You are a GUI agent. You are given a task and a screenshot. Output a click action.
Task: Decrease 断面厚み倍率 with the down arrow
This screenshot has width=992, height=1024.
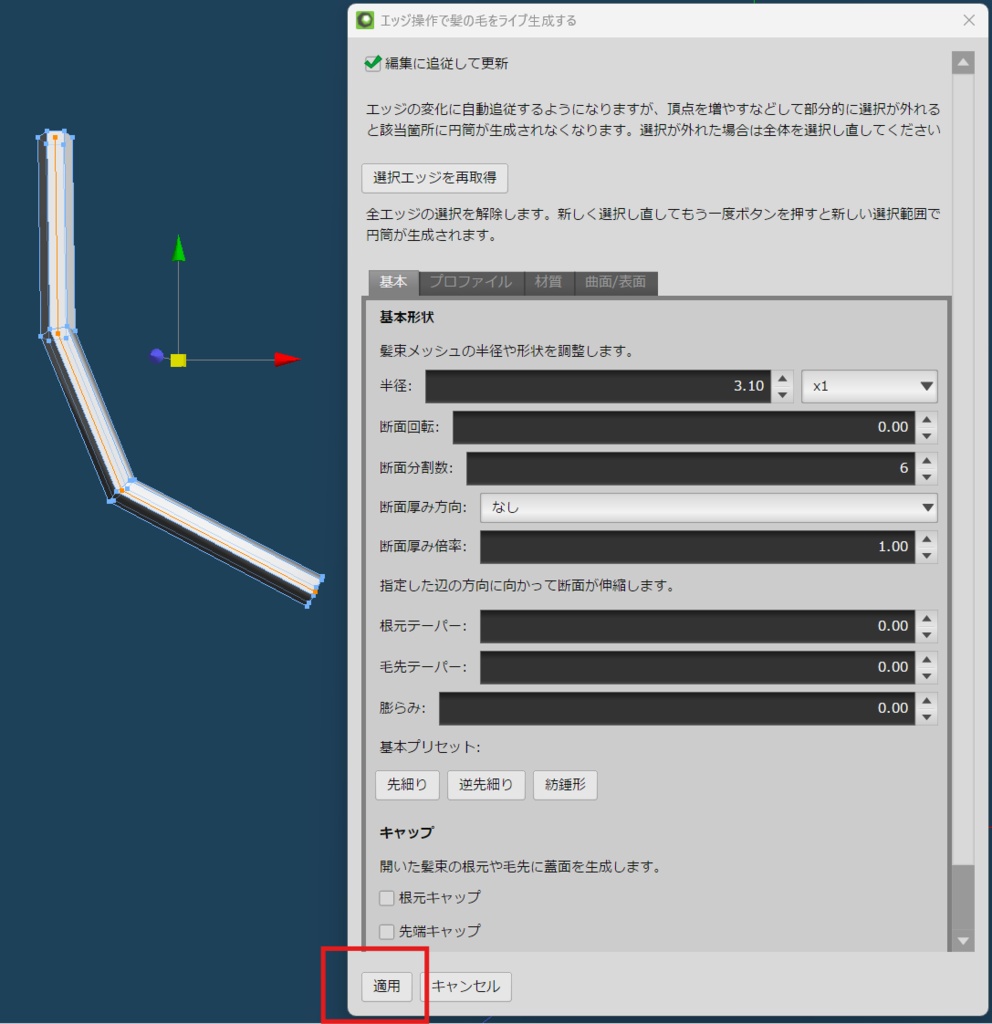[927, 555]
